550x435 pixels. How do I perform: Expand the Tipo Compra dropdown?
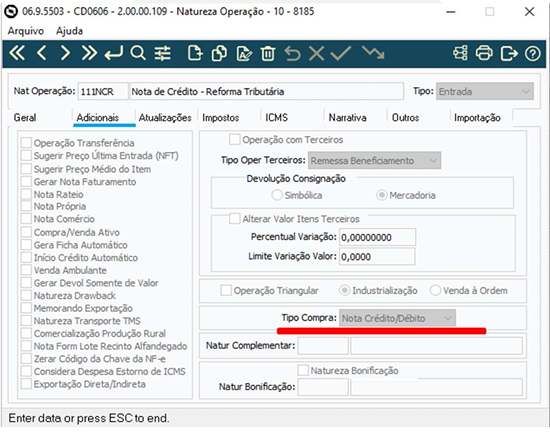tap(397, 318)
